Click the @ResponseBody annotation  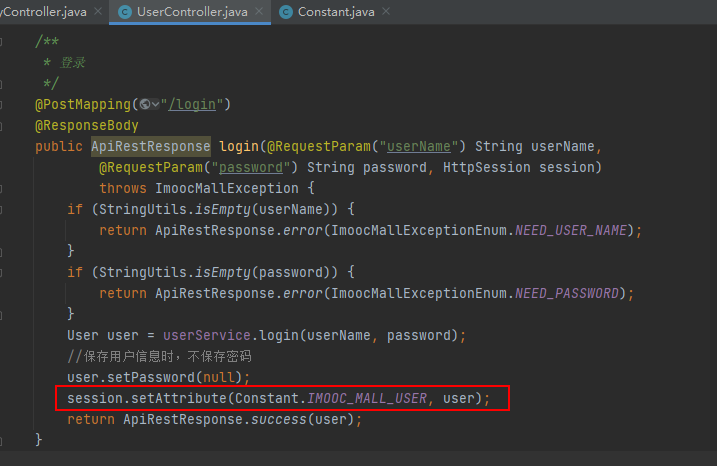coord(87,125)
